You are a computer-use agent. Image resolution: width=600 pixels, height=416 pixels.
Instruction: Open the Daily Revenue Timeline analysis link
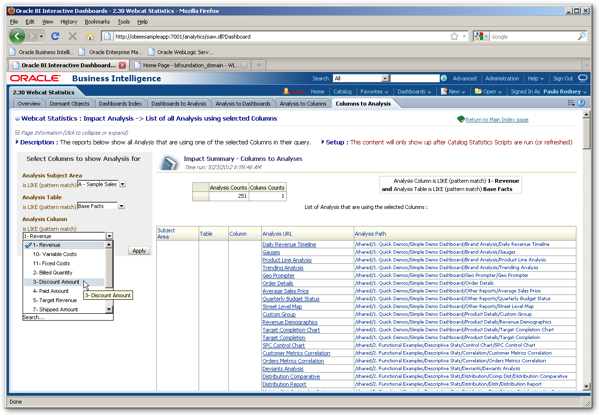click(289, 245)
